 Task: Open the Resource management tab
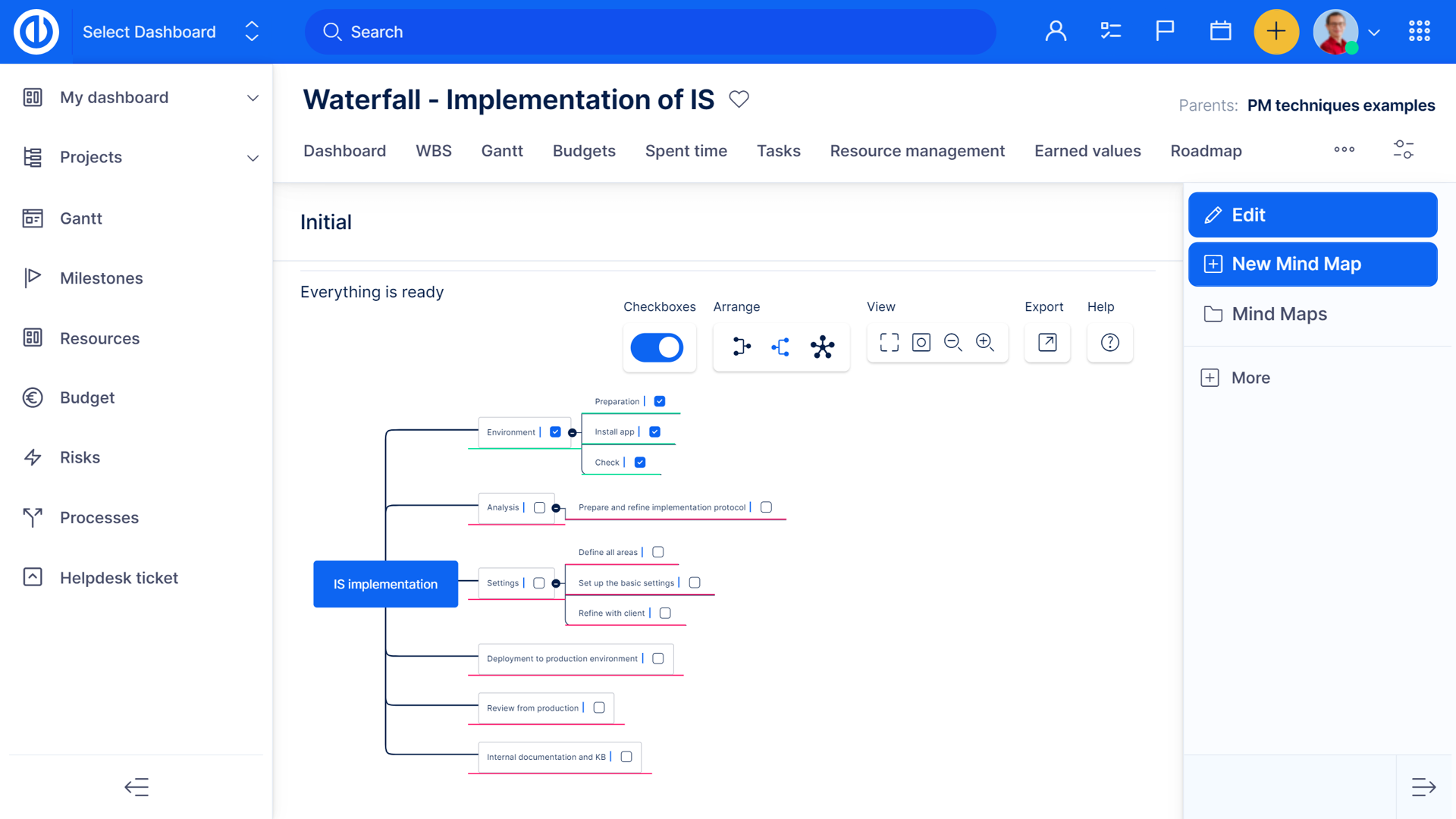coord(917,151)
